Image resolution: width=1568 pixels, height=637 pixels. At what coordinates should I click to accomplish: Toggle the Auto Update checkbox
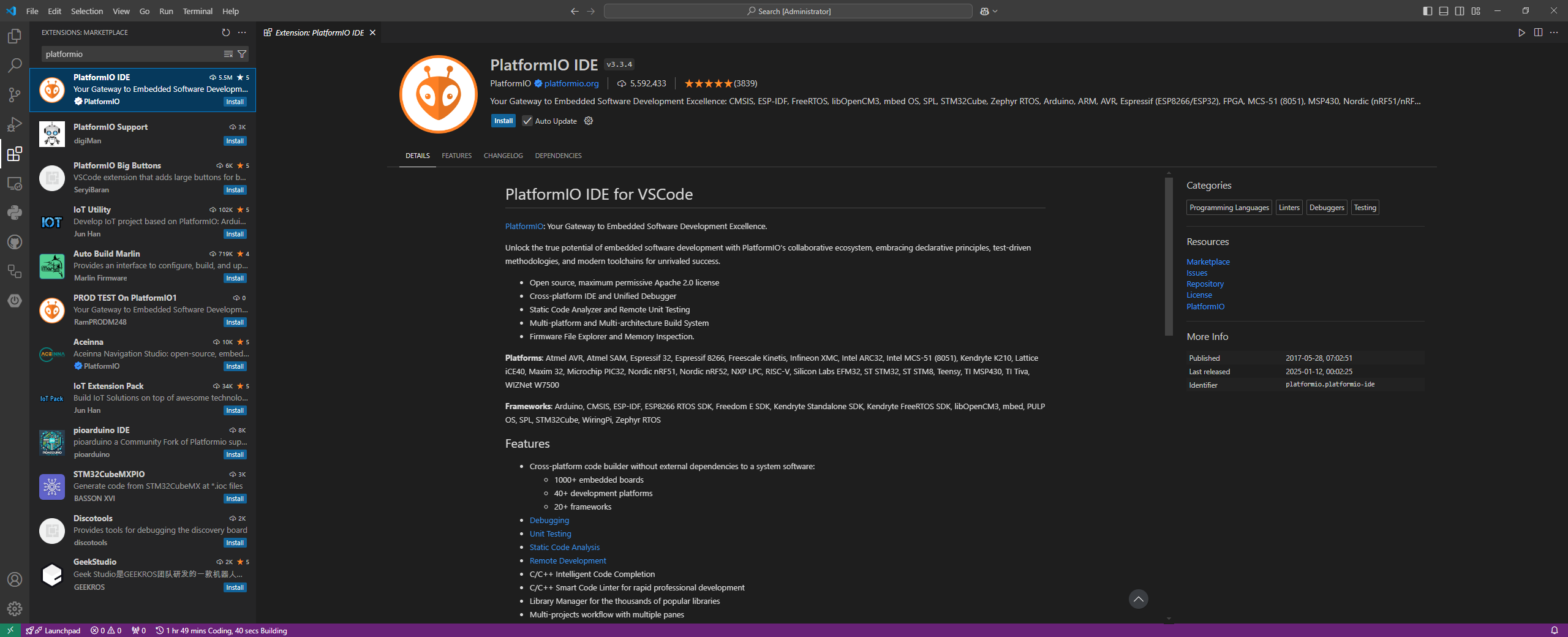tap(527, 121)
